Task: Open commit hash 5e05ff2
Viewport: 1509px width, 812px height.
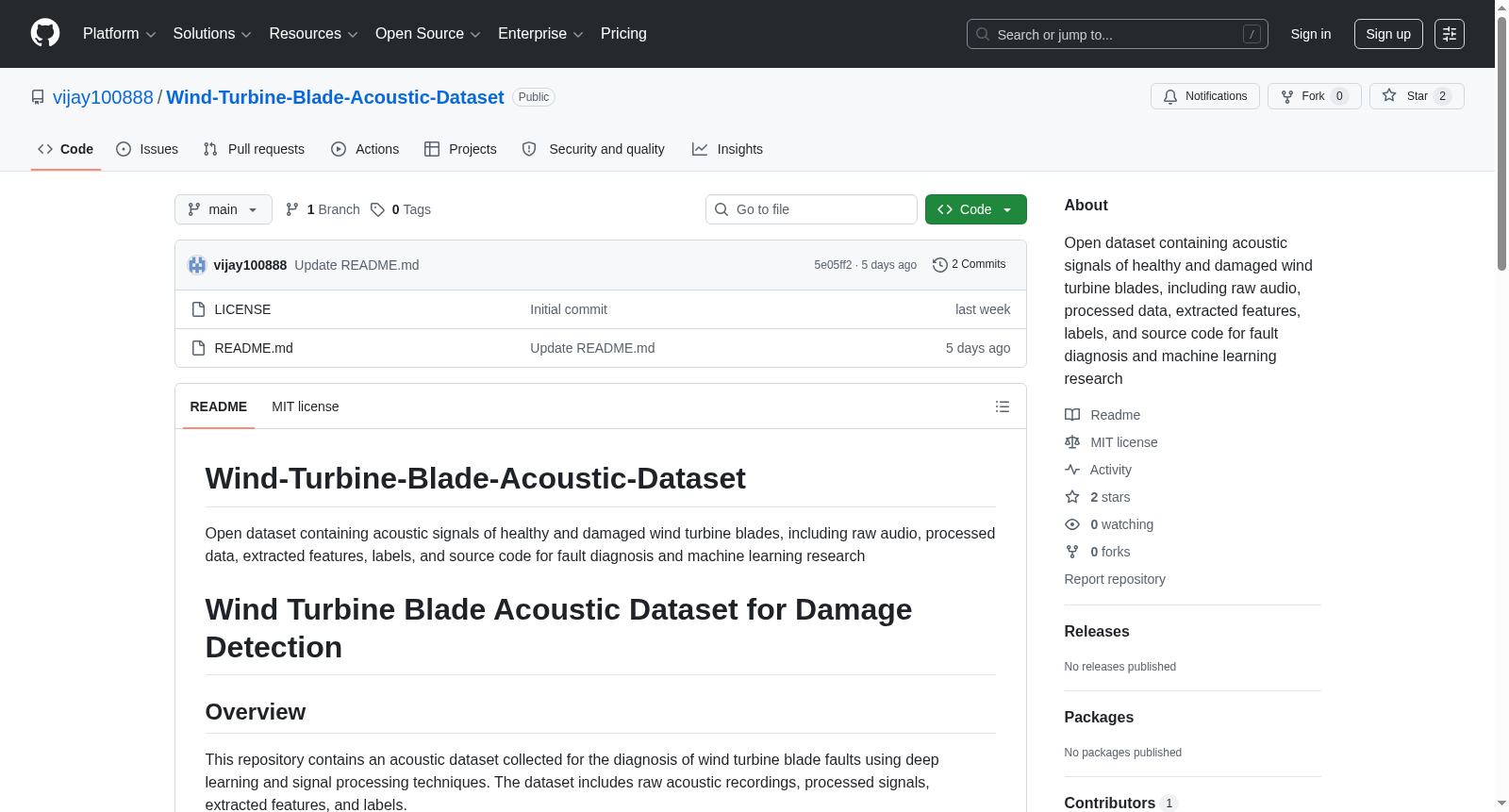Action: point(833,265)
